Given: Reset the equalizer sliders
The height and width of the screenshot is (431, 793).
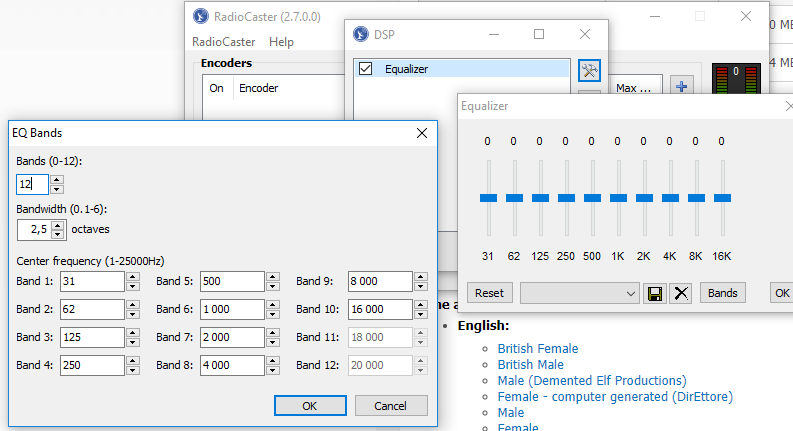Looking at the screenshot, I should [490, 293].
